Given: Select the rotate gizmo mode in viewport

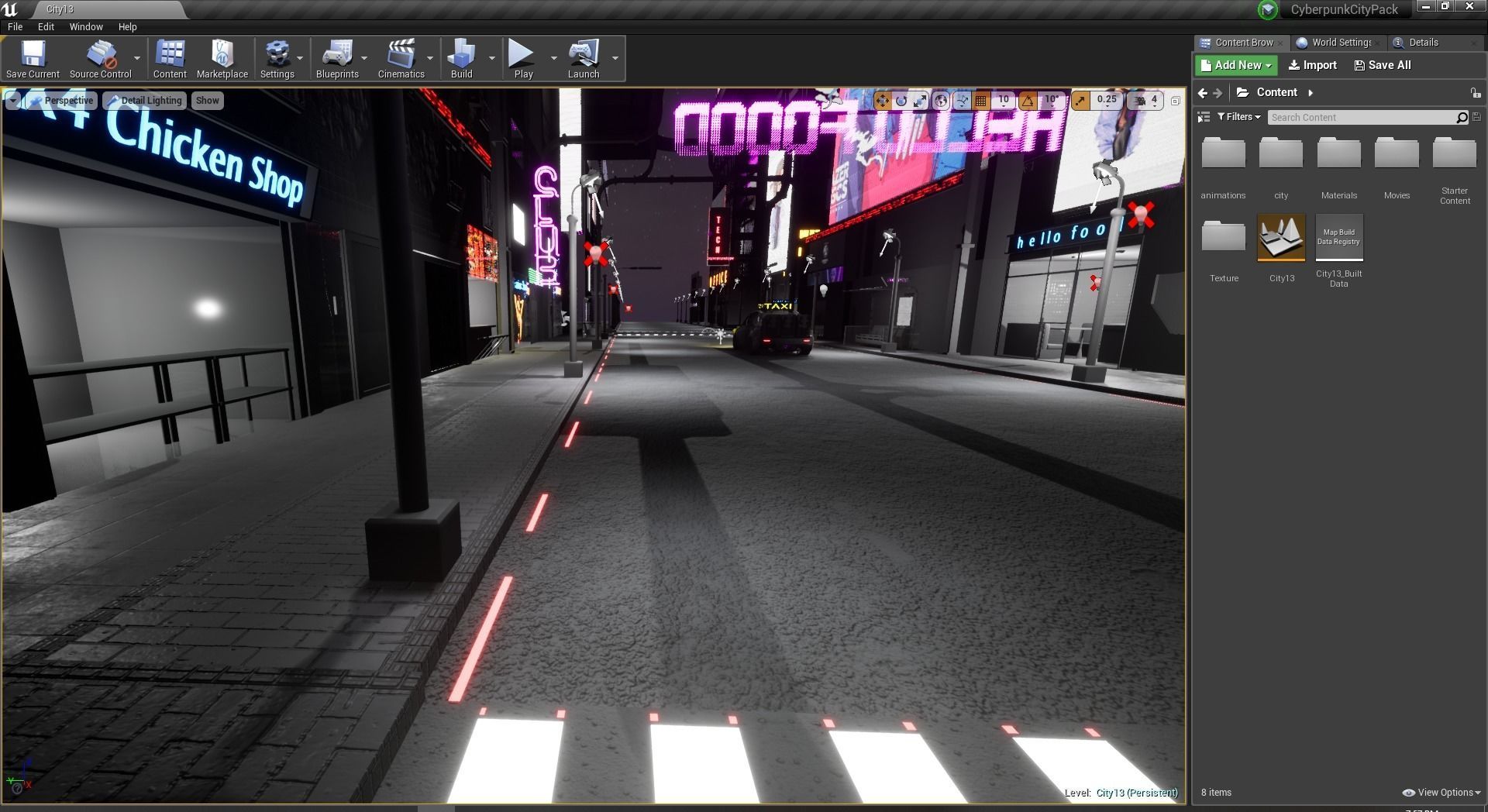Looking at the screenshot, I should tap(901, 101).
